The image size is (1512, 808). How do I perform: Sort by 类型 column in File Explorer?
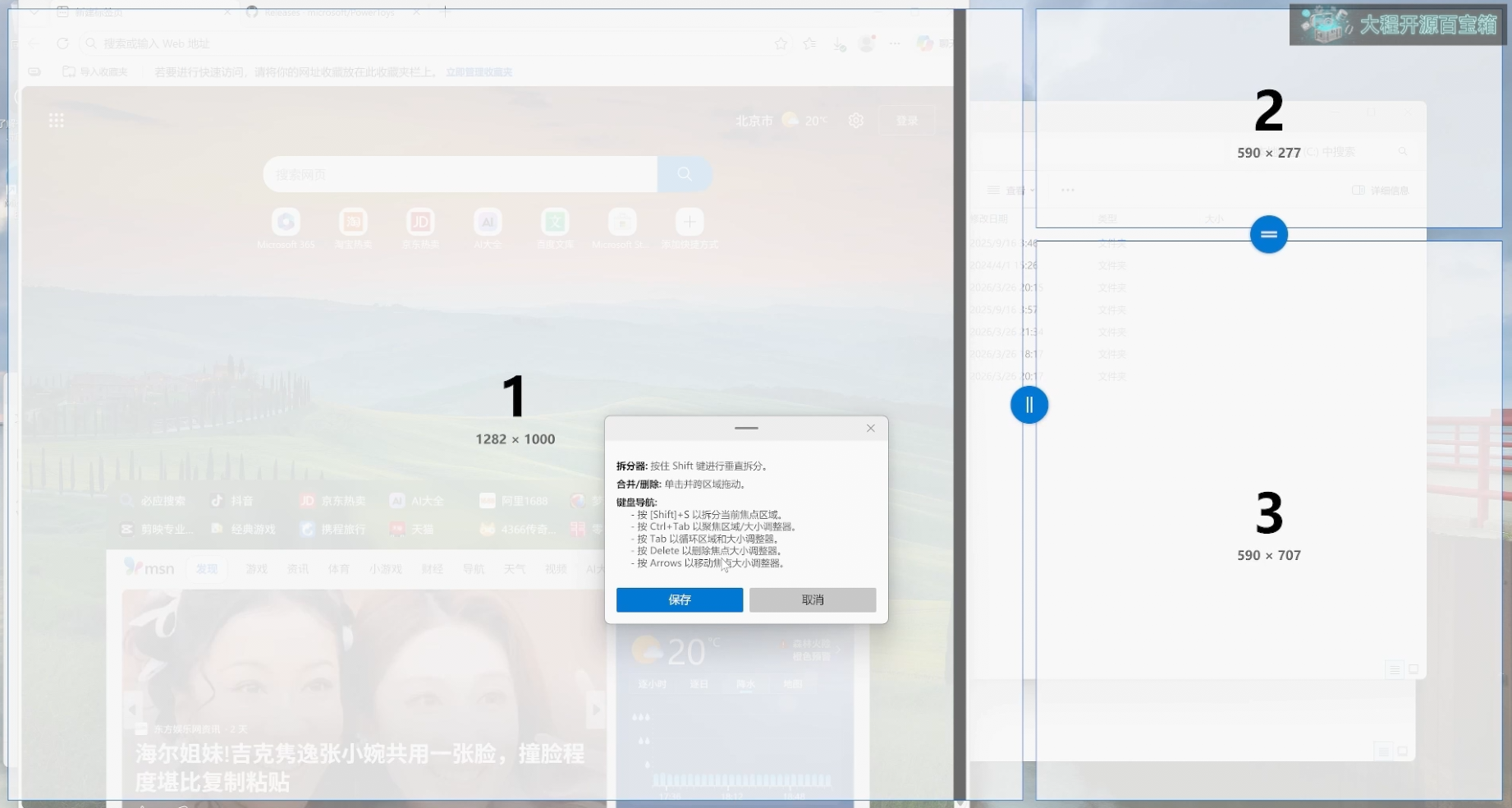pos(1107,219)
